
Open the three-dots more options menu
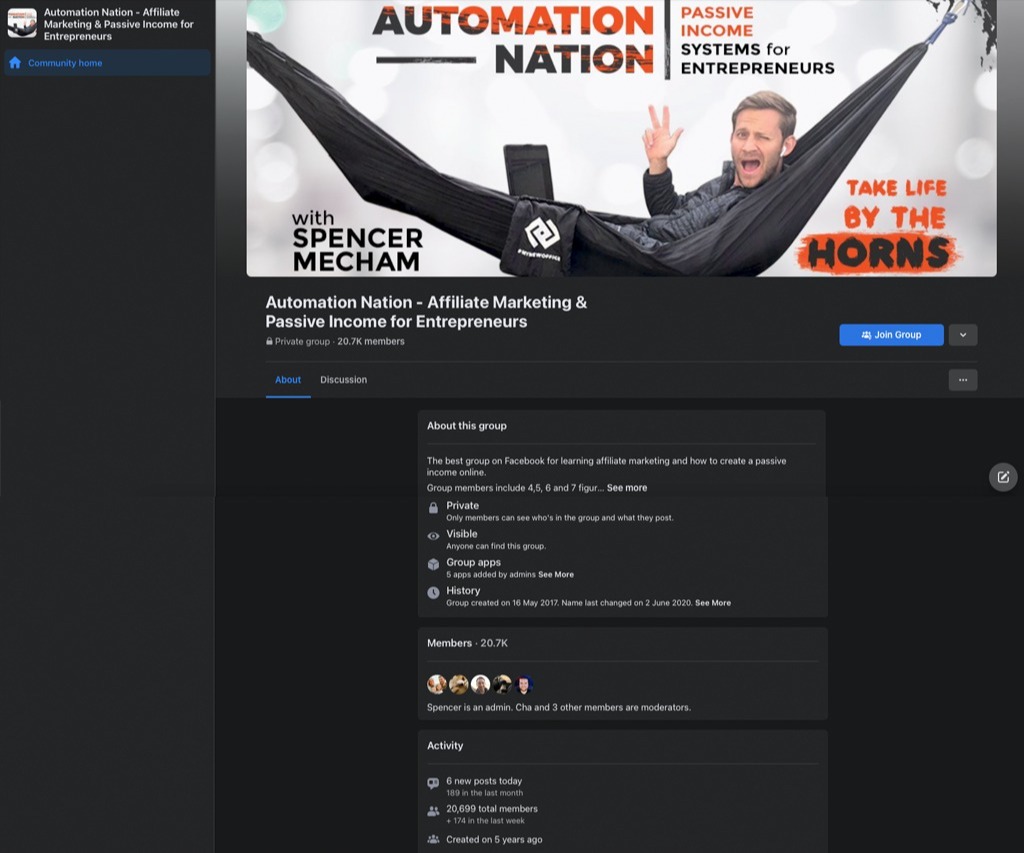[963, 380]
